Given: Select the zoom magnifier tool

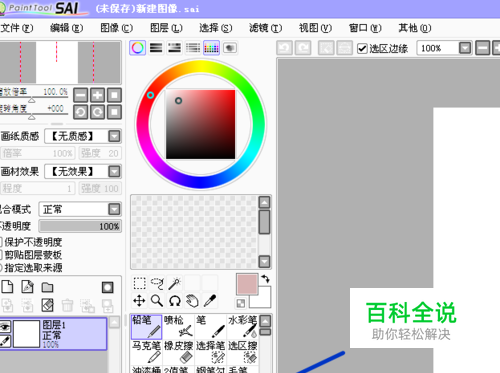Looking at the screenshot, I should pyautogui.click(x=157, y=301).
